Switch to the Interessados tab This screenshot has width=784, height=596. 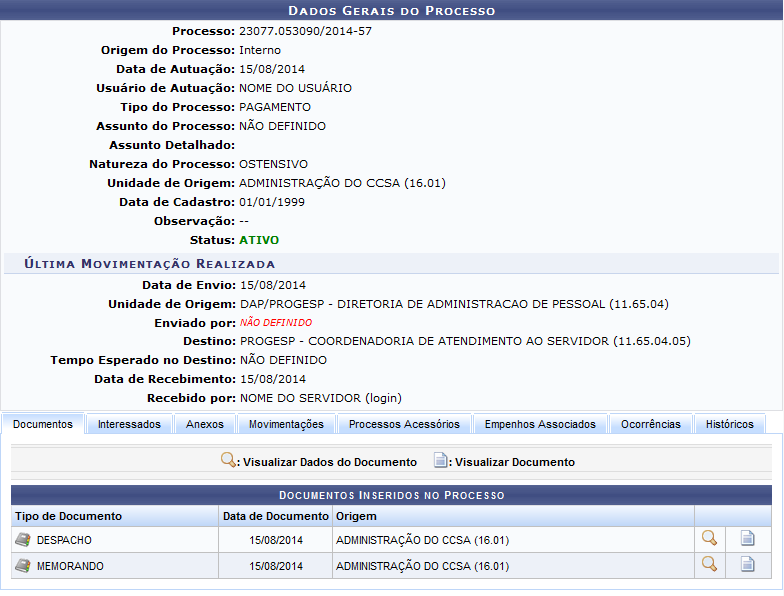click(x=129, y=424)
